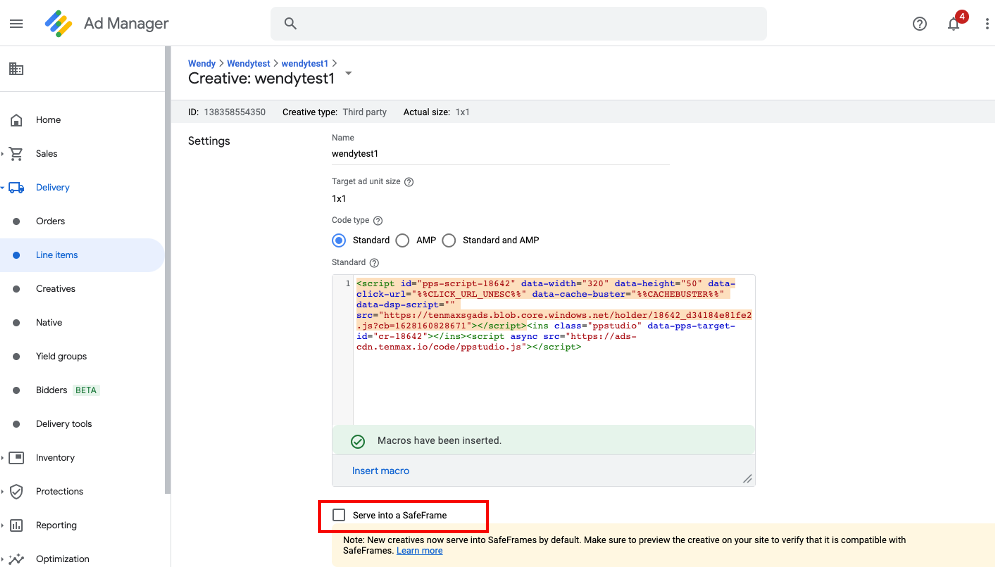Click the Reporting chart icon
The width and height of the screenshot is (995, 570).
click(16, 525)
